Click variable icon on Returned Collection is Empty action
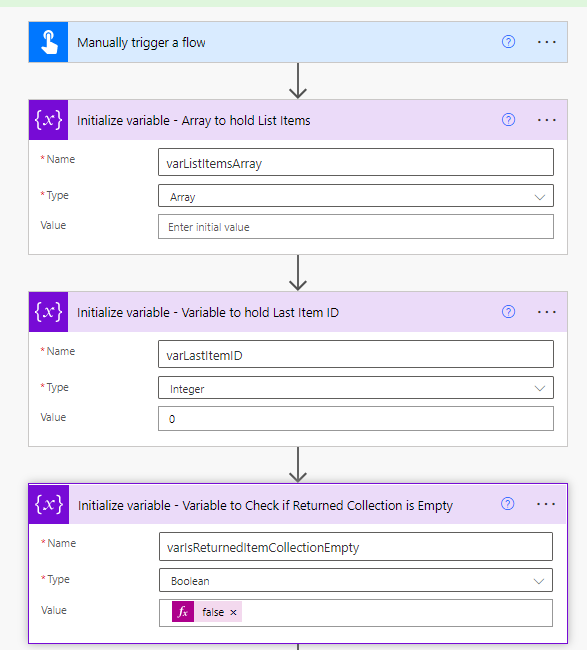Viewport: 587px width, 650px height. 49,504
